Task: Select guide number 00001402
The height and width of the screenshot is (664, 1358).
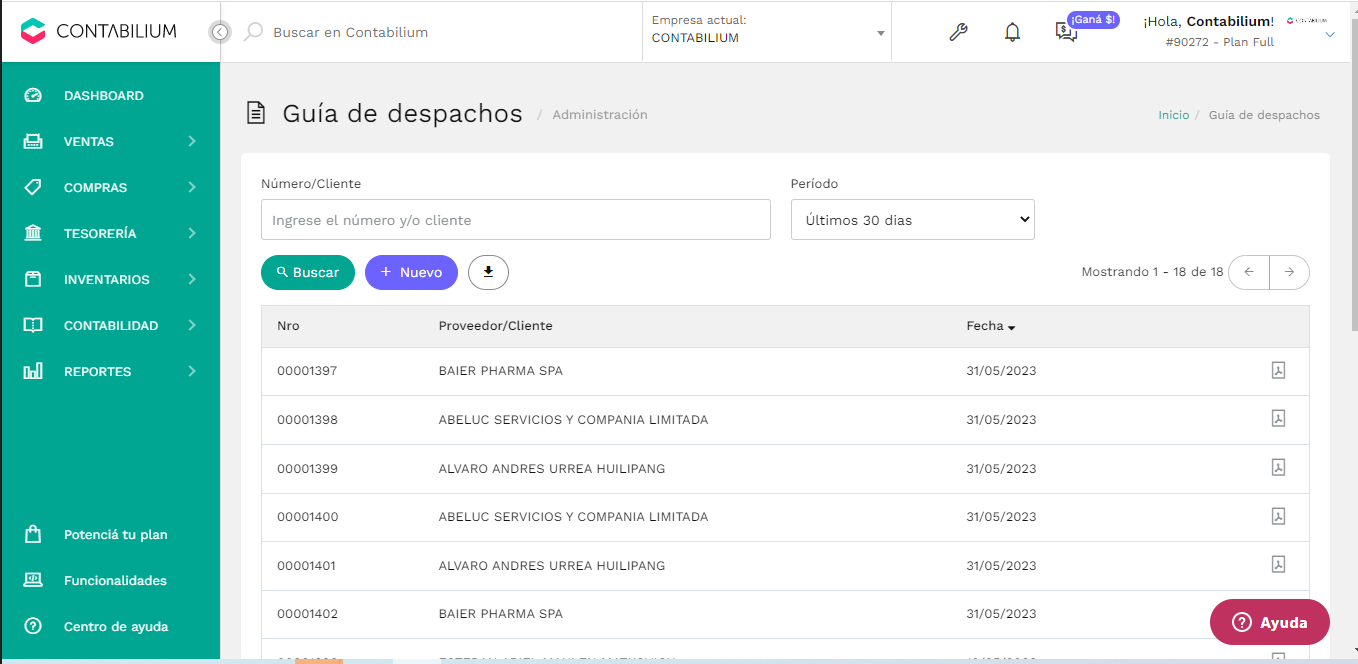Action: pos(307,614)
